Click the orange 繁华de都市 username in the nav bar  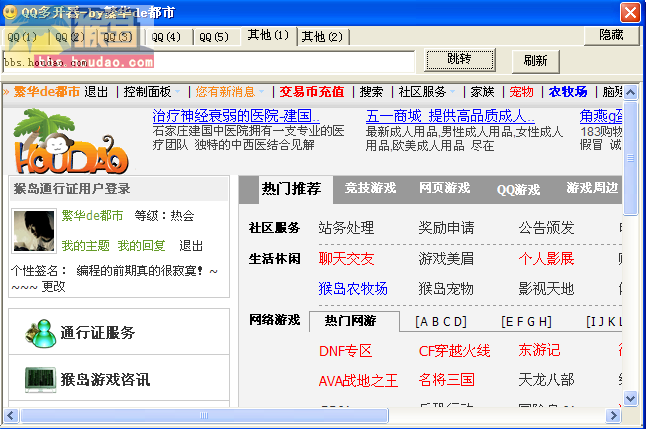pos(47,91)
